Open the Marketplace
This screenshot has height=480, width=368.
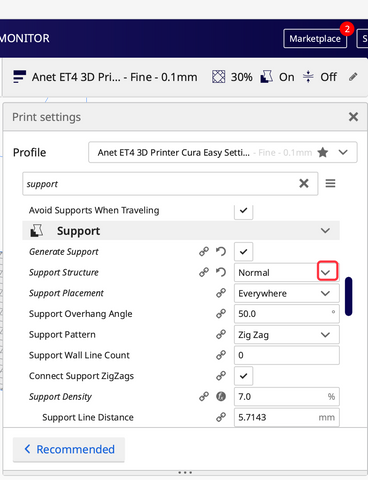click(315, 39)
